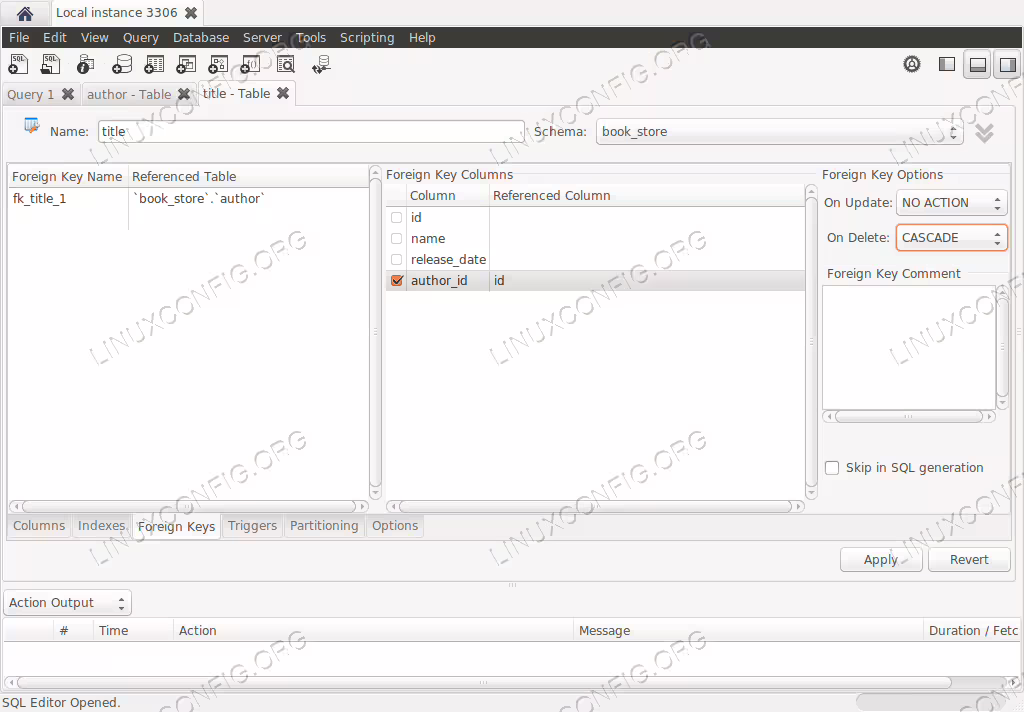
Task: Toggle the bottom output panel icon
Action: 978,65
